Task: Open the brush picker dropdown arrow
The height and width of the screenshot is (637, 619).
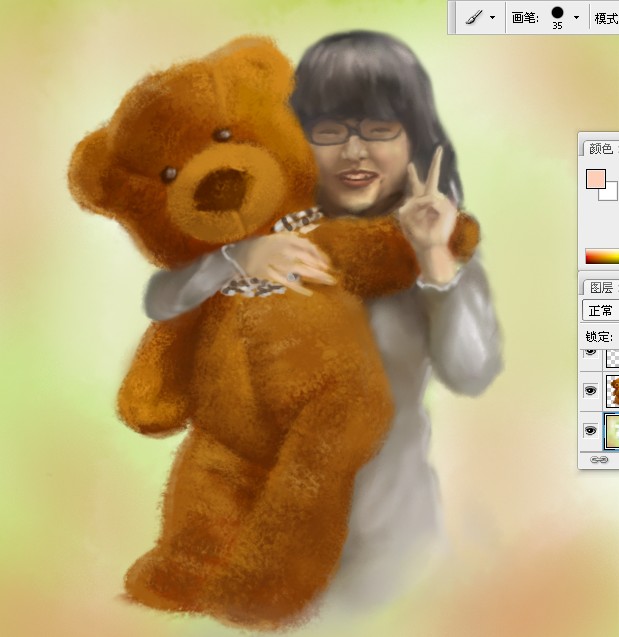Action: (x=576, y=17)
